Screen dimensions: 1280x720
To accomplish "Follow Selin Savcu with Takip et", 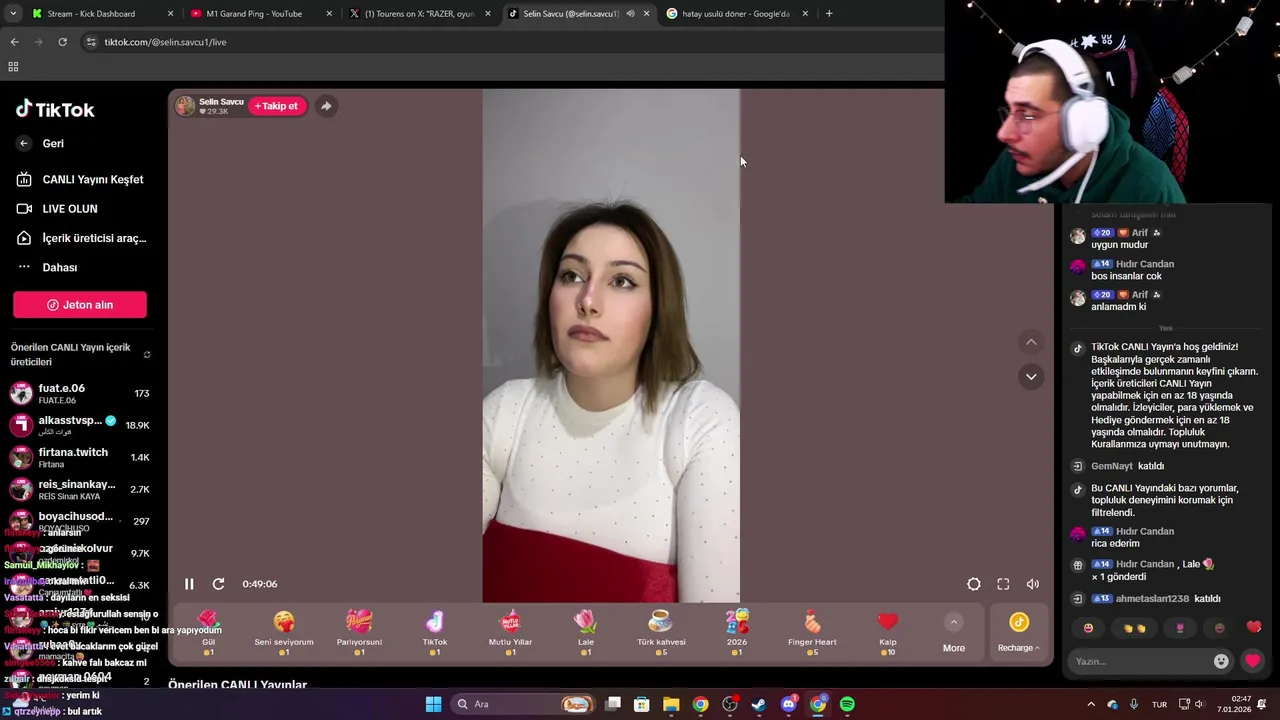I will point(276,106).
